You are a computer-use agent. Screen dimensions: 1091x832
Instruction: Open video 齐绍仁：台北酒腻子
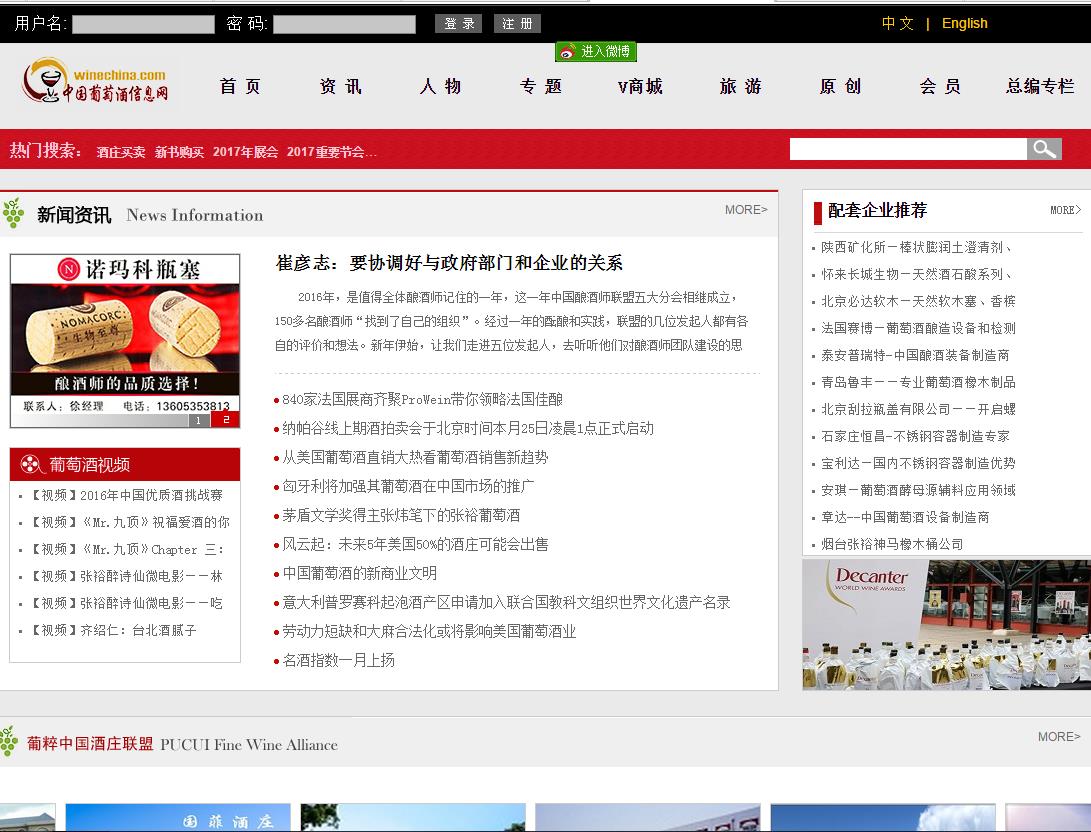113,630
